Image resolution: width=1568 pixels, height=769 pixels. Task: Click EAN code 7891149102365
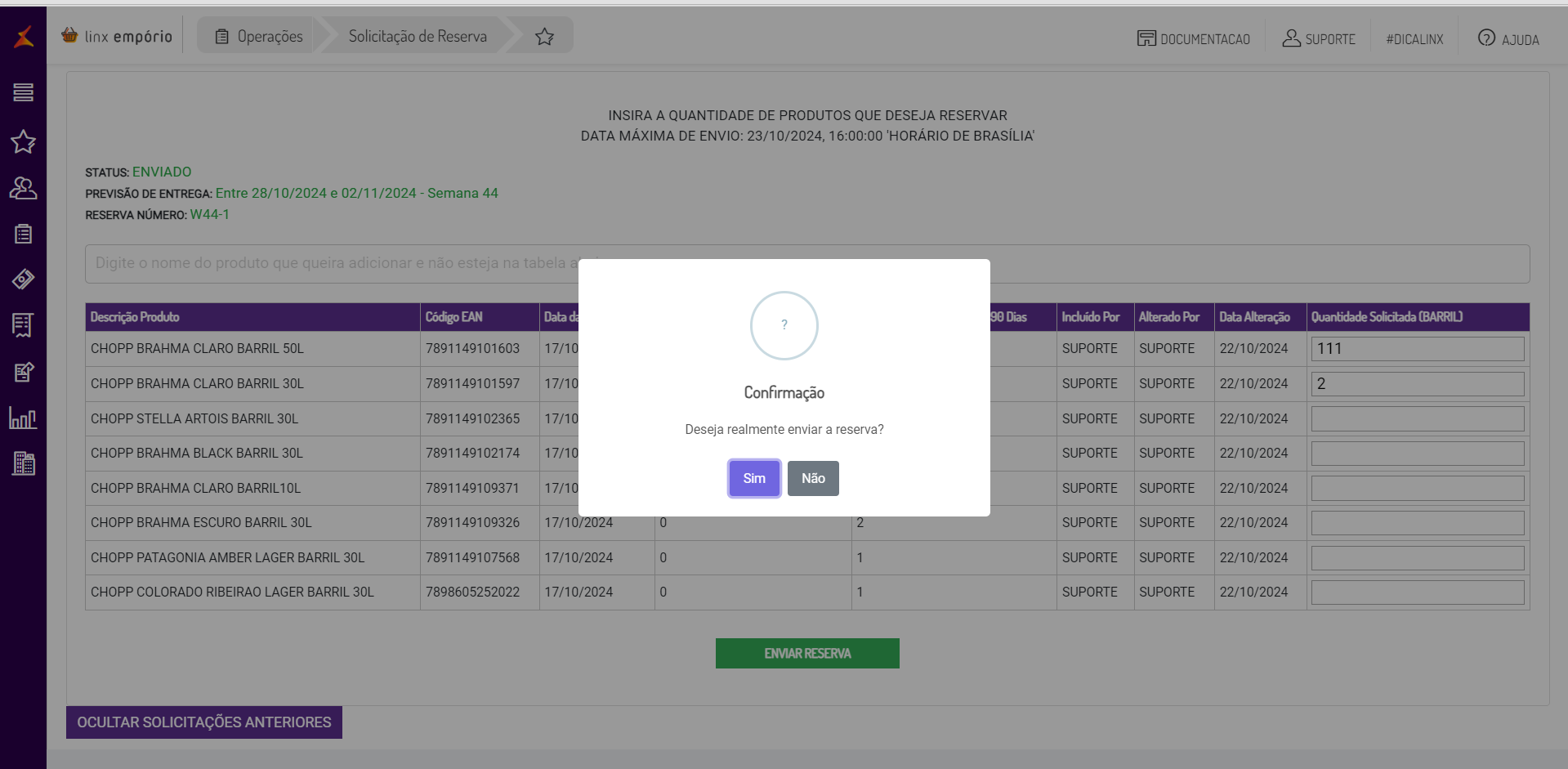(x=472, y=418)
